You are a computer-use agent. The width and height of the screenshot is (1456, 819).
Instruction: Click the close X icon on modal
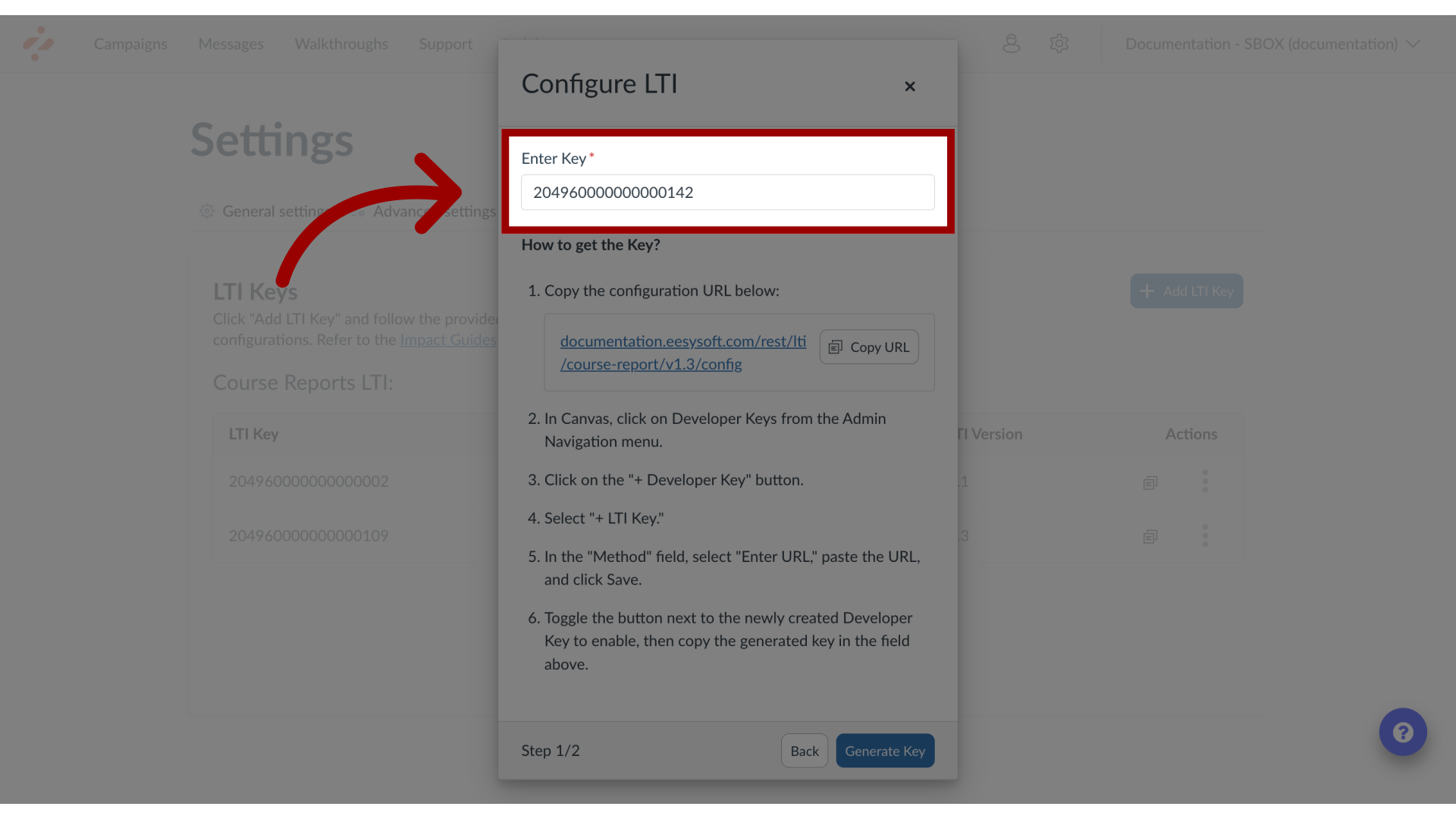click(910, 86)
